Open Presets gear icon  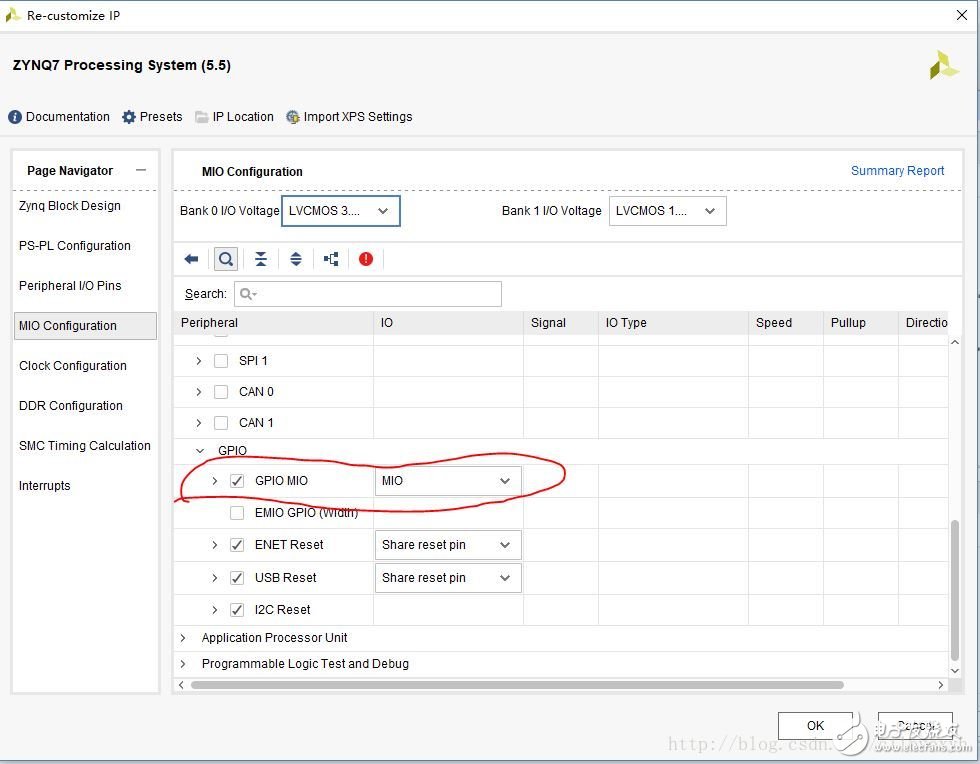129,117
